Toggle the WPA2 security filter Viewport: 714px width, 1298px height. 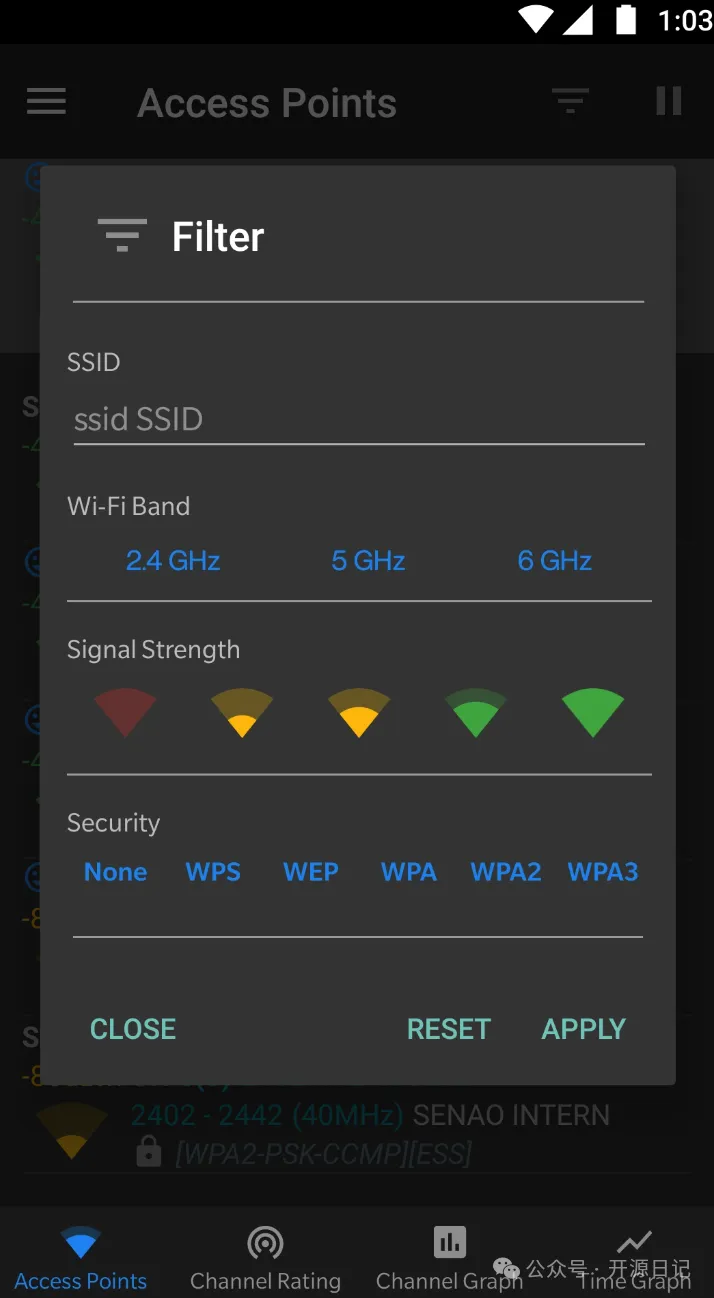tap(506, 872)
